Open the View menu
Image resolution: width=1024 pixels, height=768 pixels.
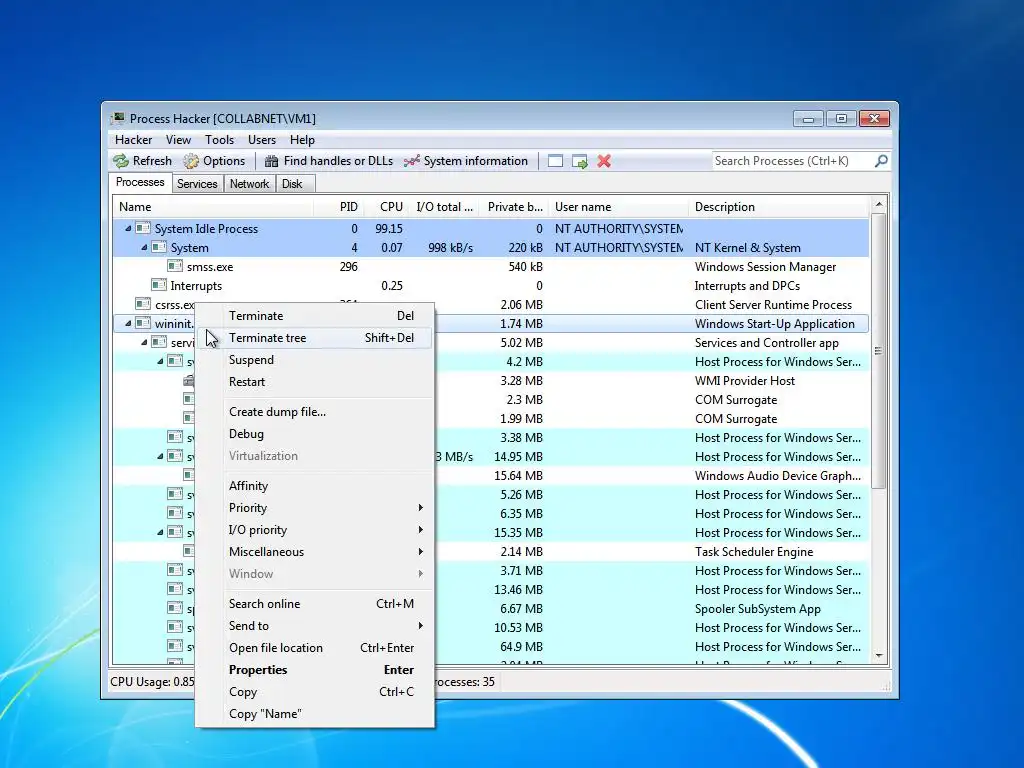pyautogui.click(x=178, y=140)
